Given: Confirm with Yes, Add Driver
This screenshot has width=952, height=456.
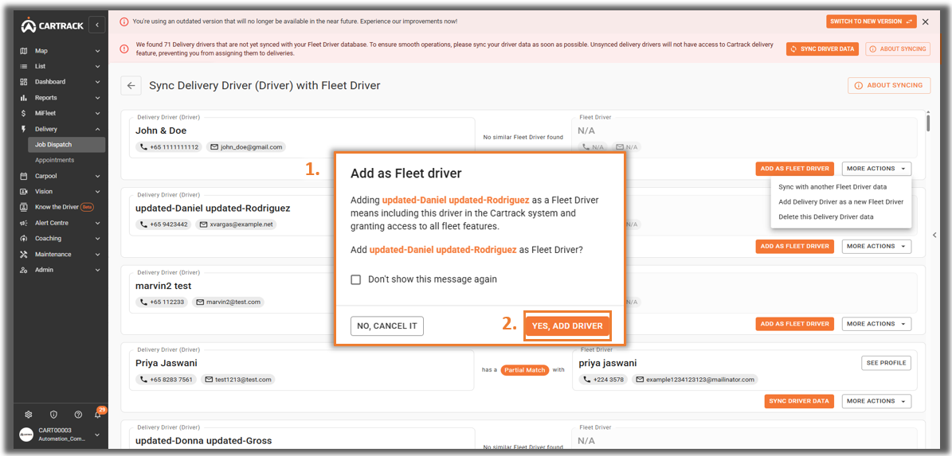Looking at the screenshot, I should 567,326.
